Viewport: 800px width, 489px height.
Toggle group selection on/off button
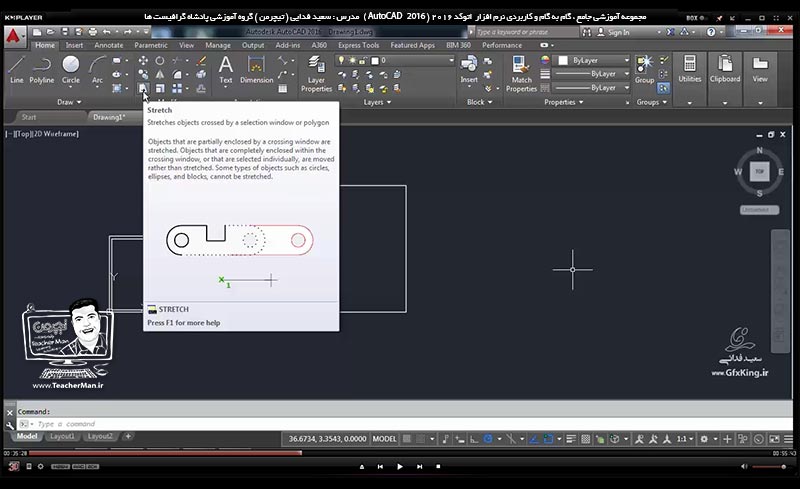pos(663,88)
